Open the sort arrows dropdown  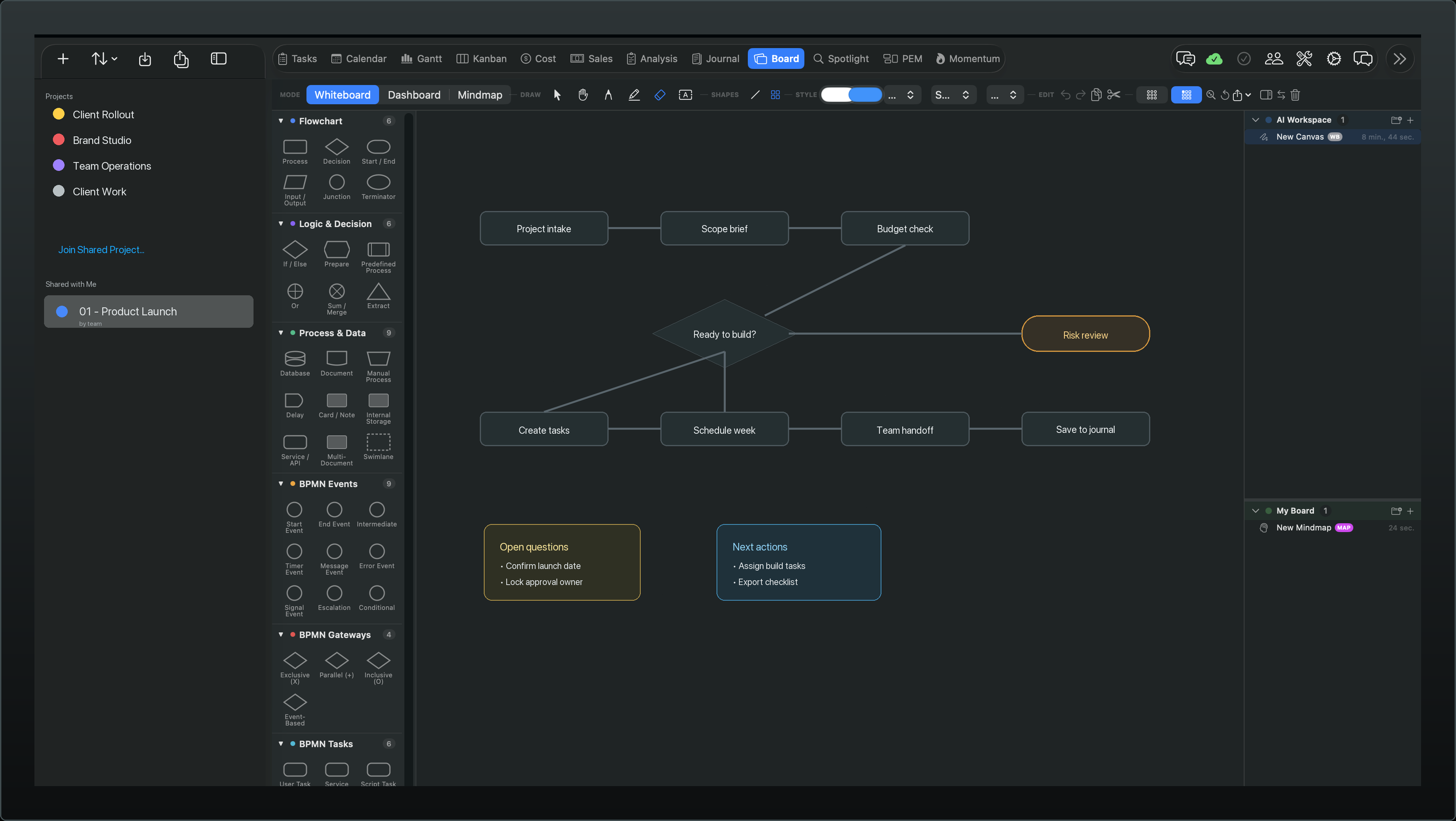tap(104, 59)
